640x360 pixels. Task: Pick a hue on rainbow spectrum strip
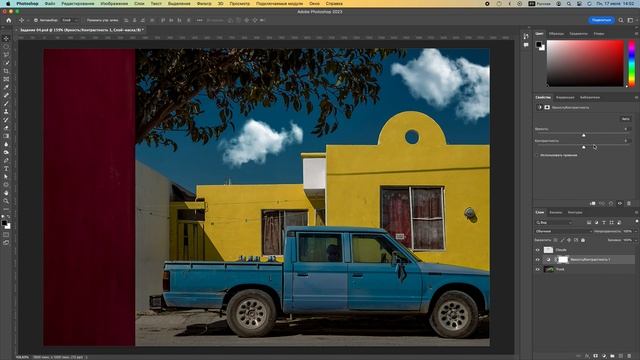(631, 63)
